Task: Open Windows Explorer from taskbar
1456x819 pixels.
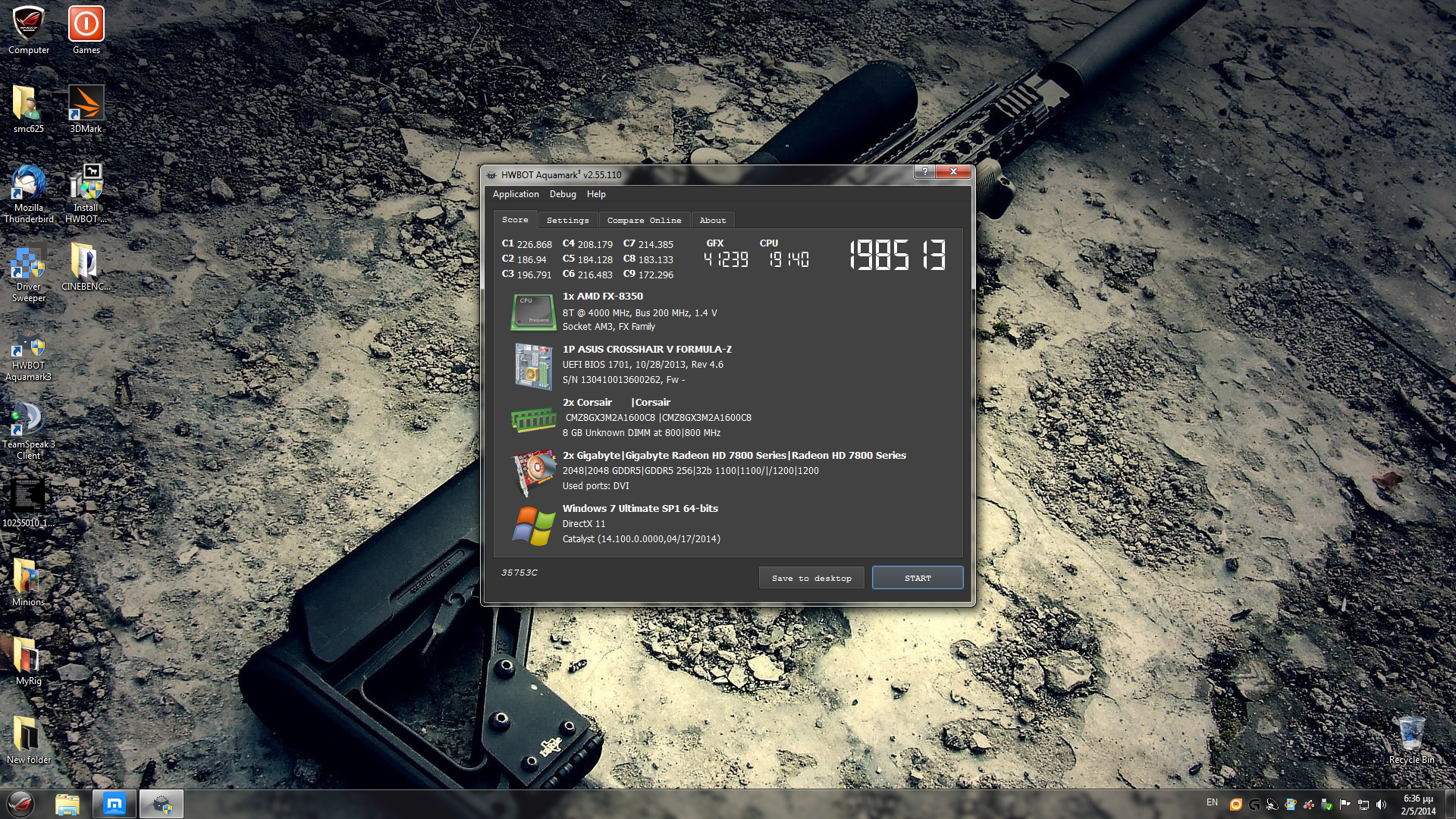Action: coord(67,805)
